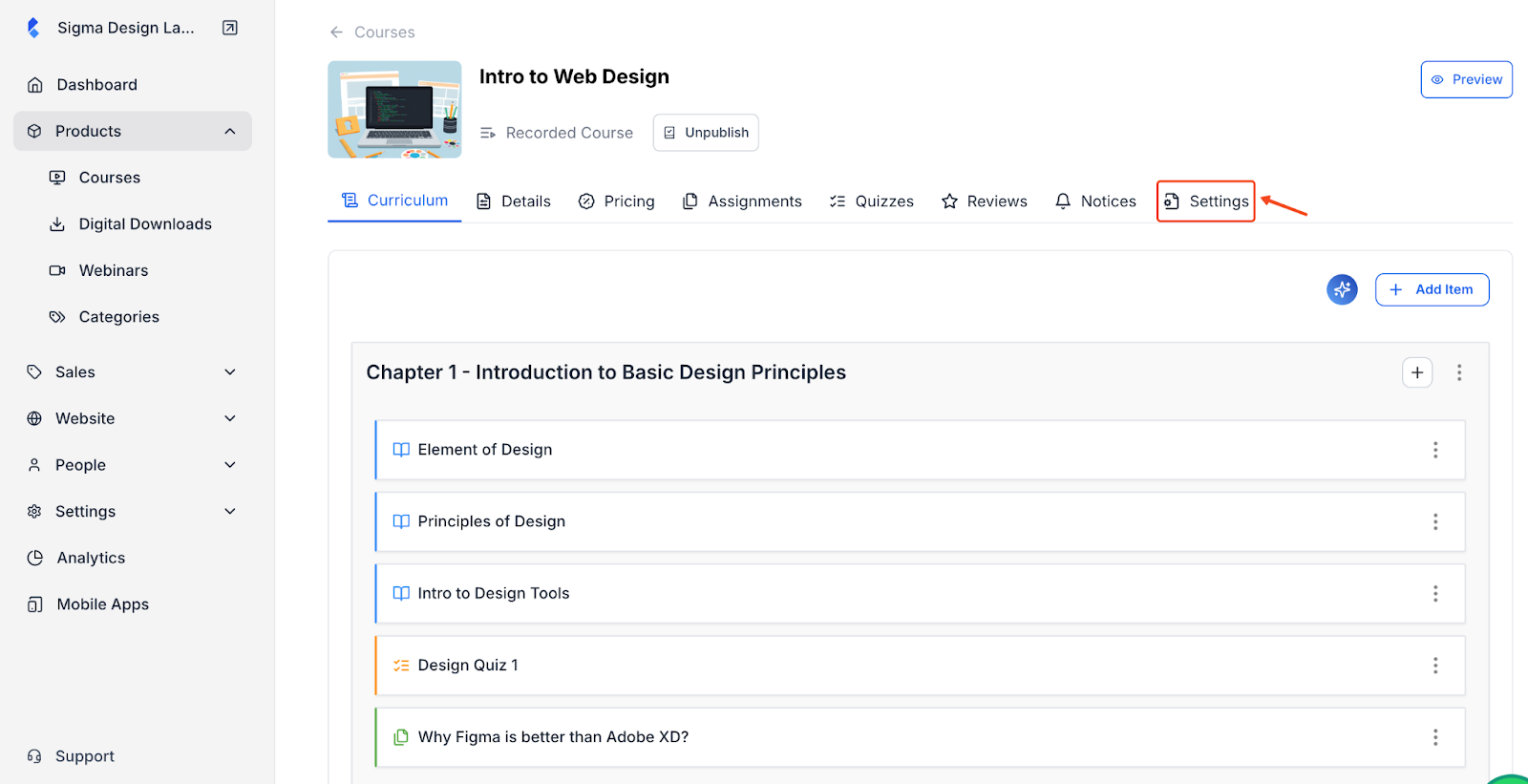Open the Design Quiz 1 item
Image resolution: width=1528 pixels, height=784 pixels.
[920, 666]
